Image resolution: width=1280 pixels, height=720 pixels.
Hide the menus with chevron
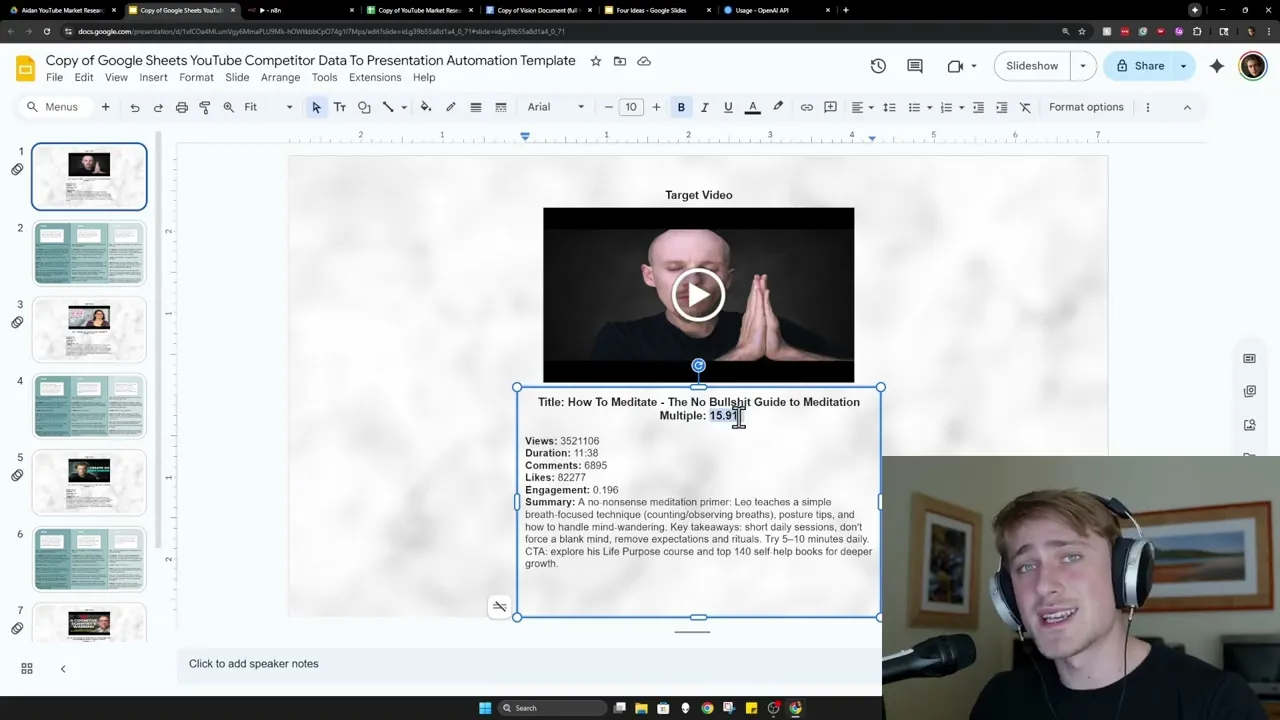(x=1187, y=107)
